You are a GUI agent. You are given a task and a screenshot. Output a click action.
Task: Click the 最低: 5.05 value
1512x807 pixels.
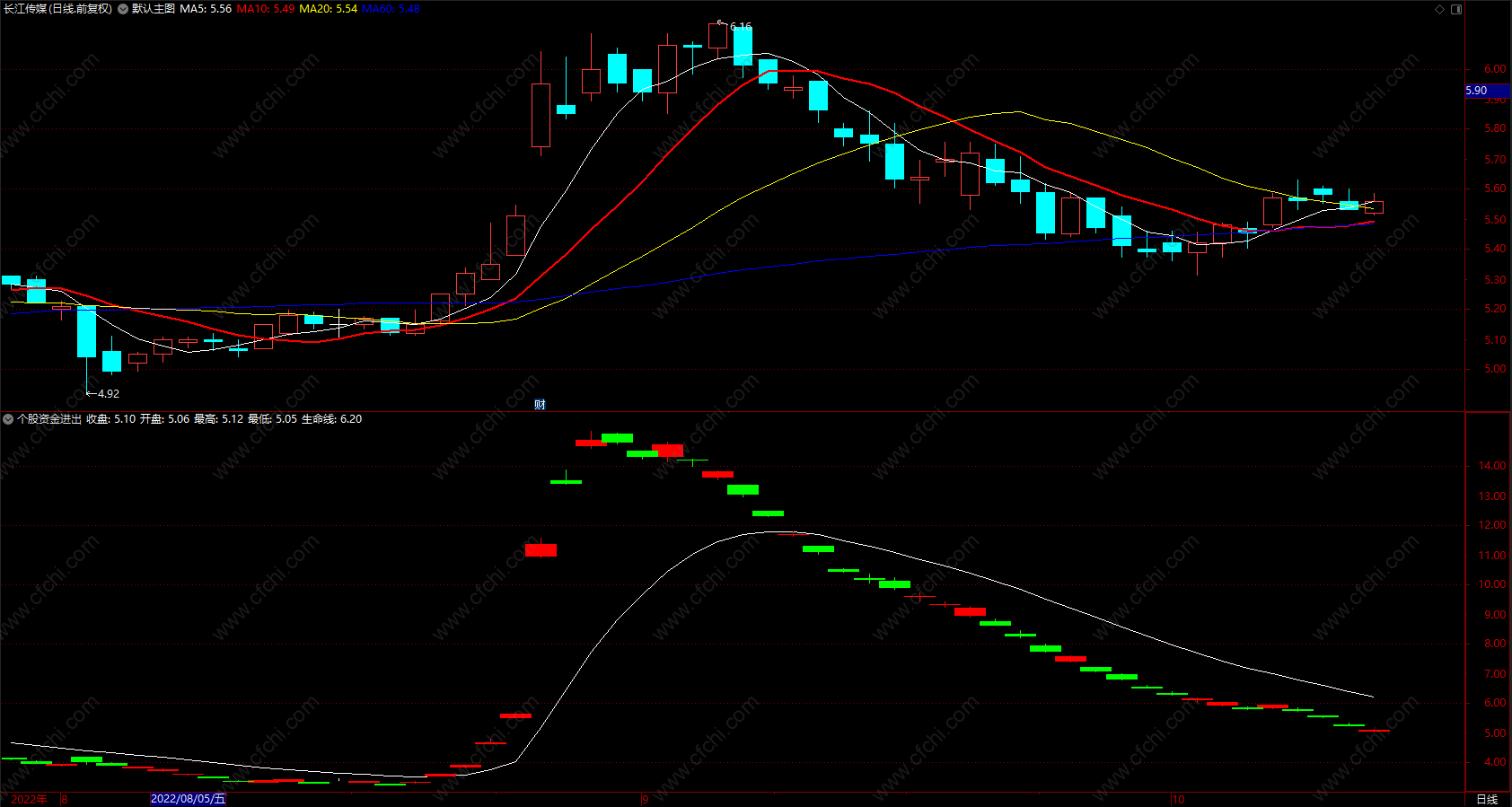[273, 419]
